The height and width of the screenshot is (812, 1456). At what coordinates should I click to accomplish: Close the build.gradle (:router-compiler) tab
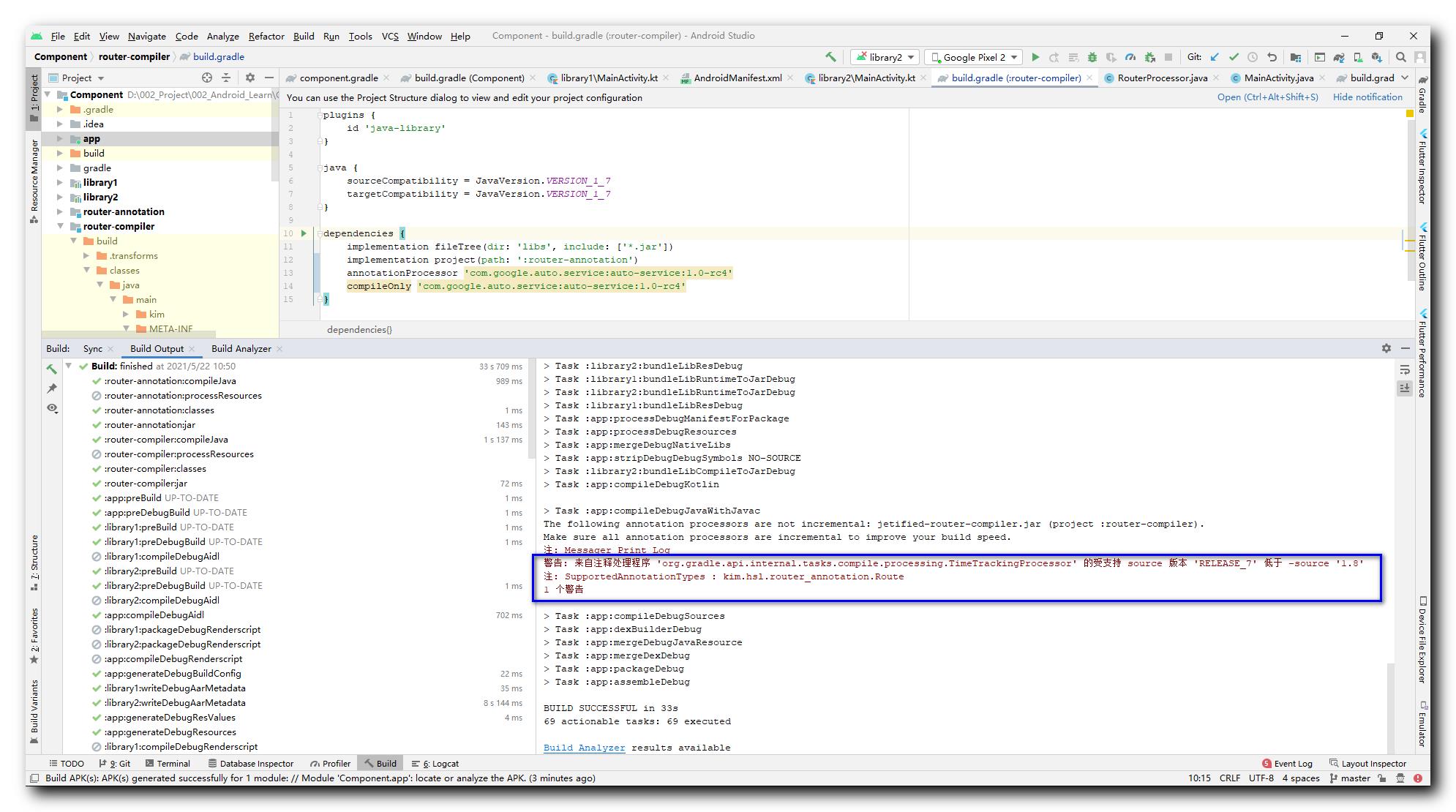1089,78
